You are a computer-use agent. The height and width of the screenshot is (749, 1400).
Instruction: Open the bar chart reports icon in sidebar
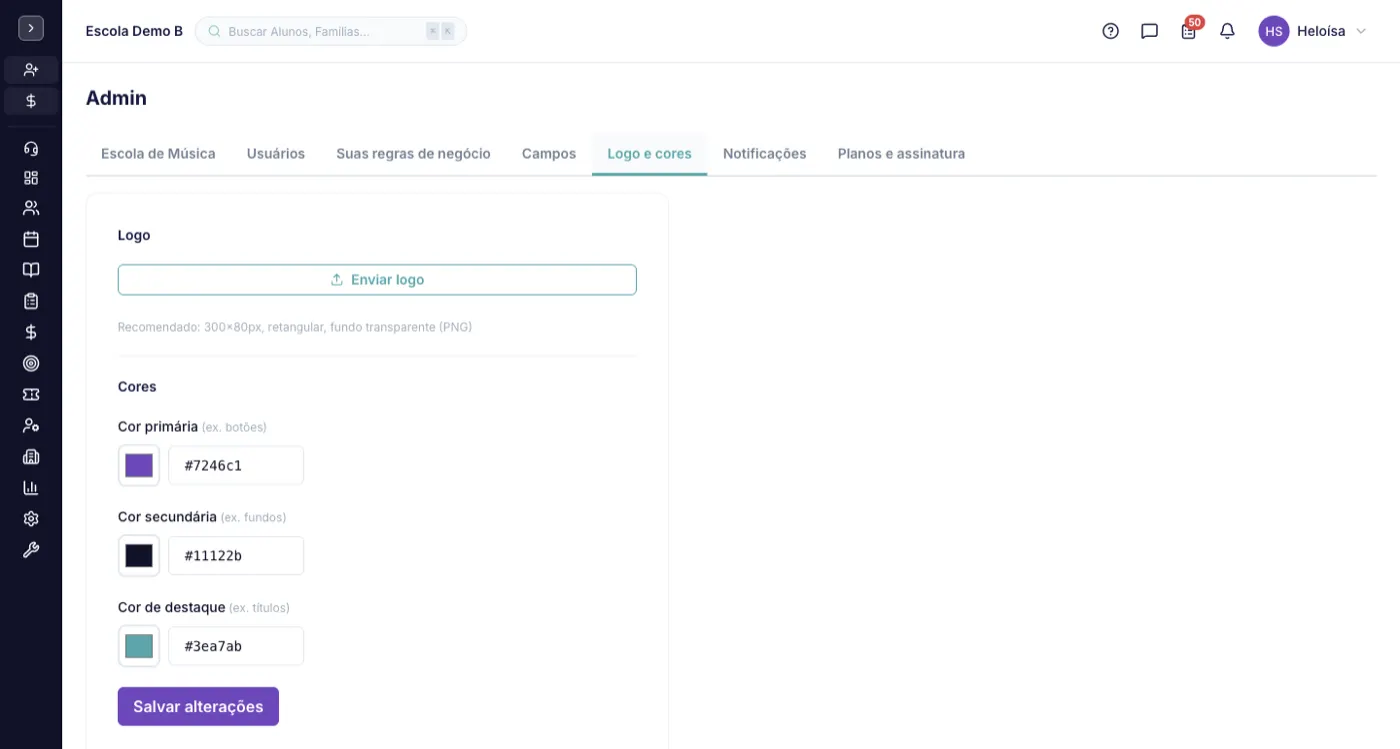point(31,488)
